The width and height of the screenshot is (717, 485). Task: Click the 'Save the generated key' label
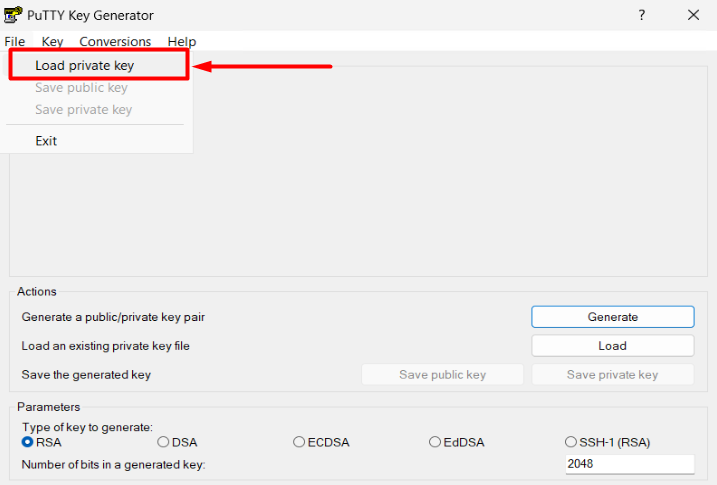point(86,375)
